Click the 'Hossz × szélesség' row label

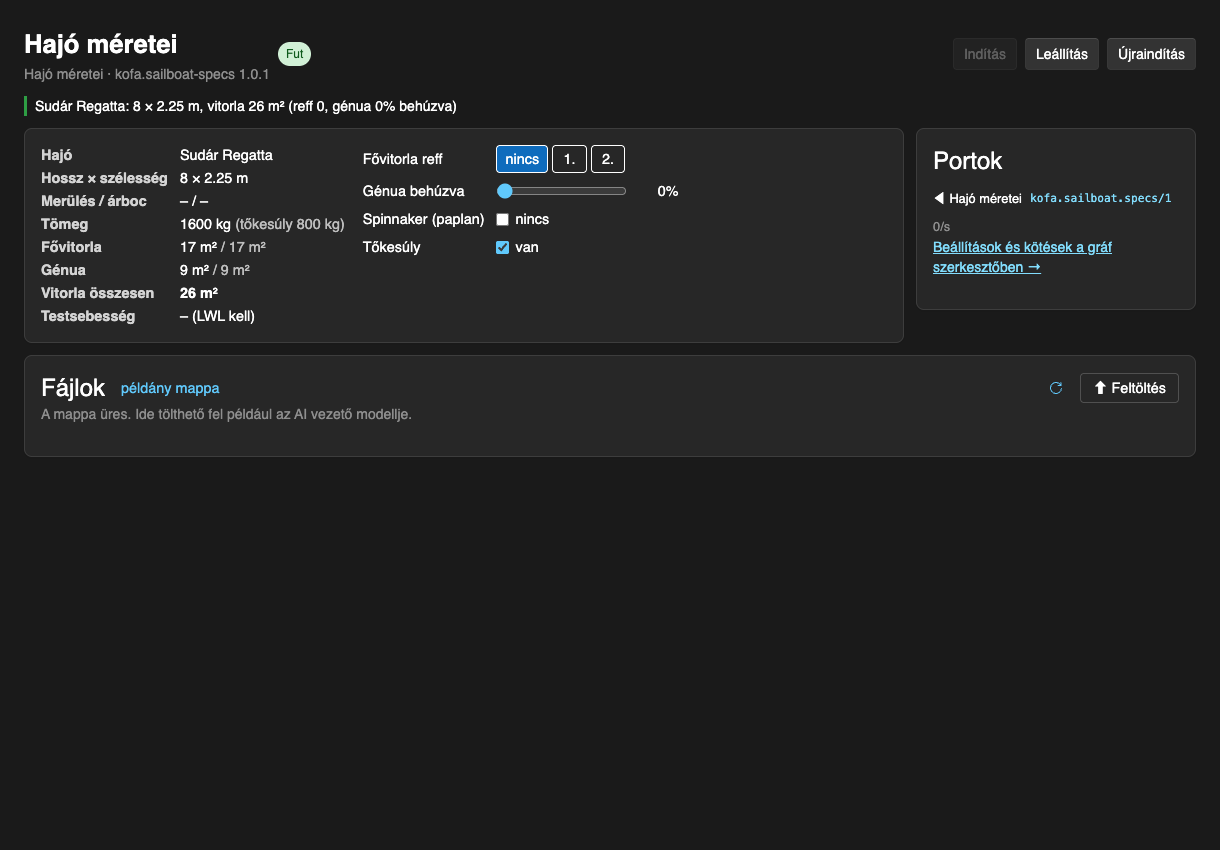(104, 178)
